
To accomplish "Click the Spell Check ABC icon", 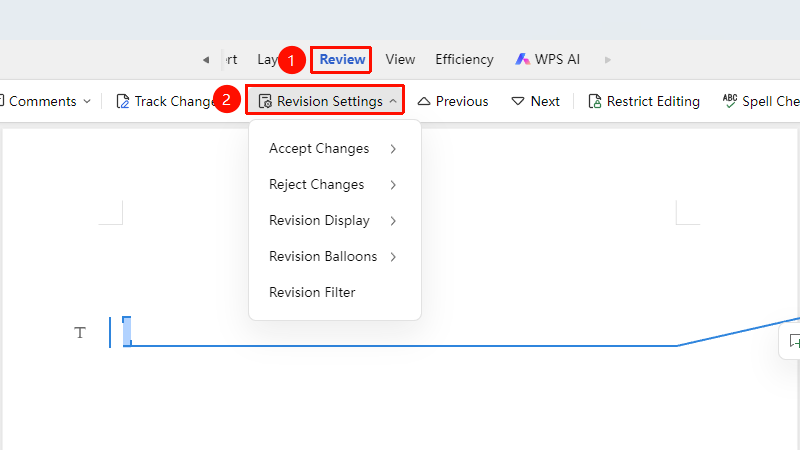I will [730, 101].
